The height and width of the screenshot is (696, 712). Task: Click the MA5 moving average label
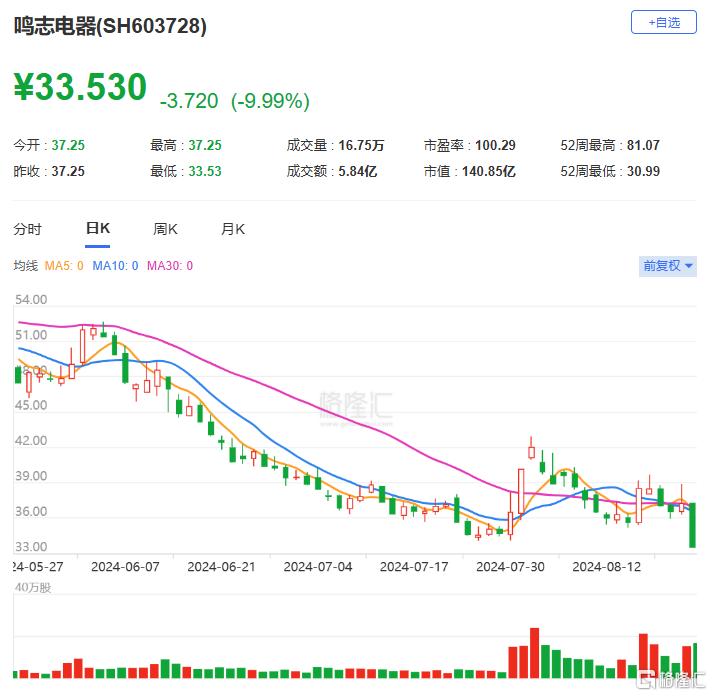click(64, 266)
